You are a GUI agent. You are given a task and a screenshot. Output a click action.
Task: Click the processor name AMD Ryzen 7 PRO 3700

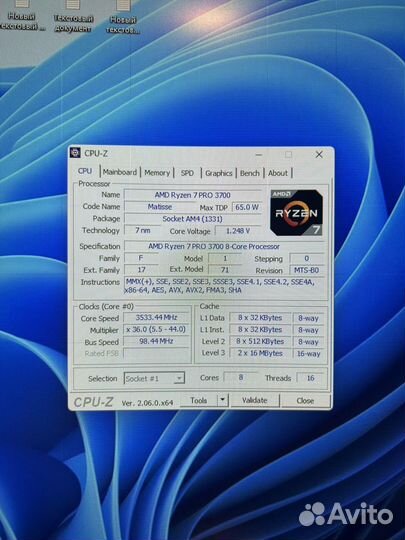193,195
